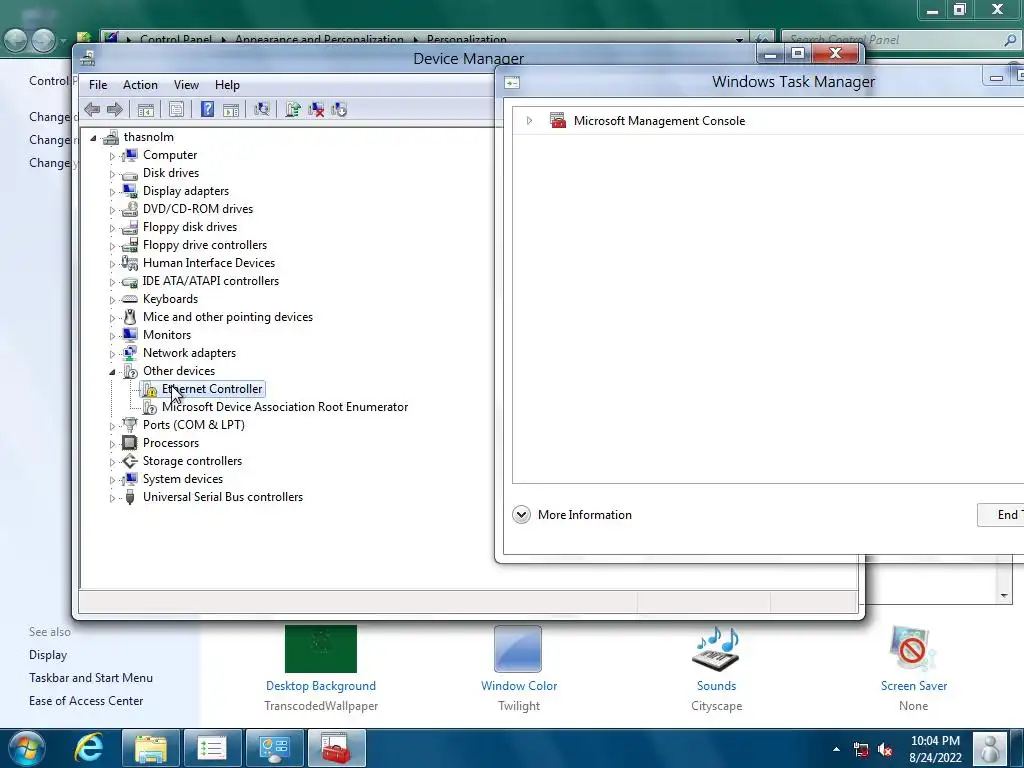Viewport: 1024px width, 768px height.
Task: Select Monitors tree item
Action: [167, 334]
